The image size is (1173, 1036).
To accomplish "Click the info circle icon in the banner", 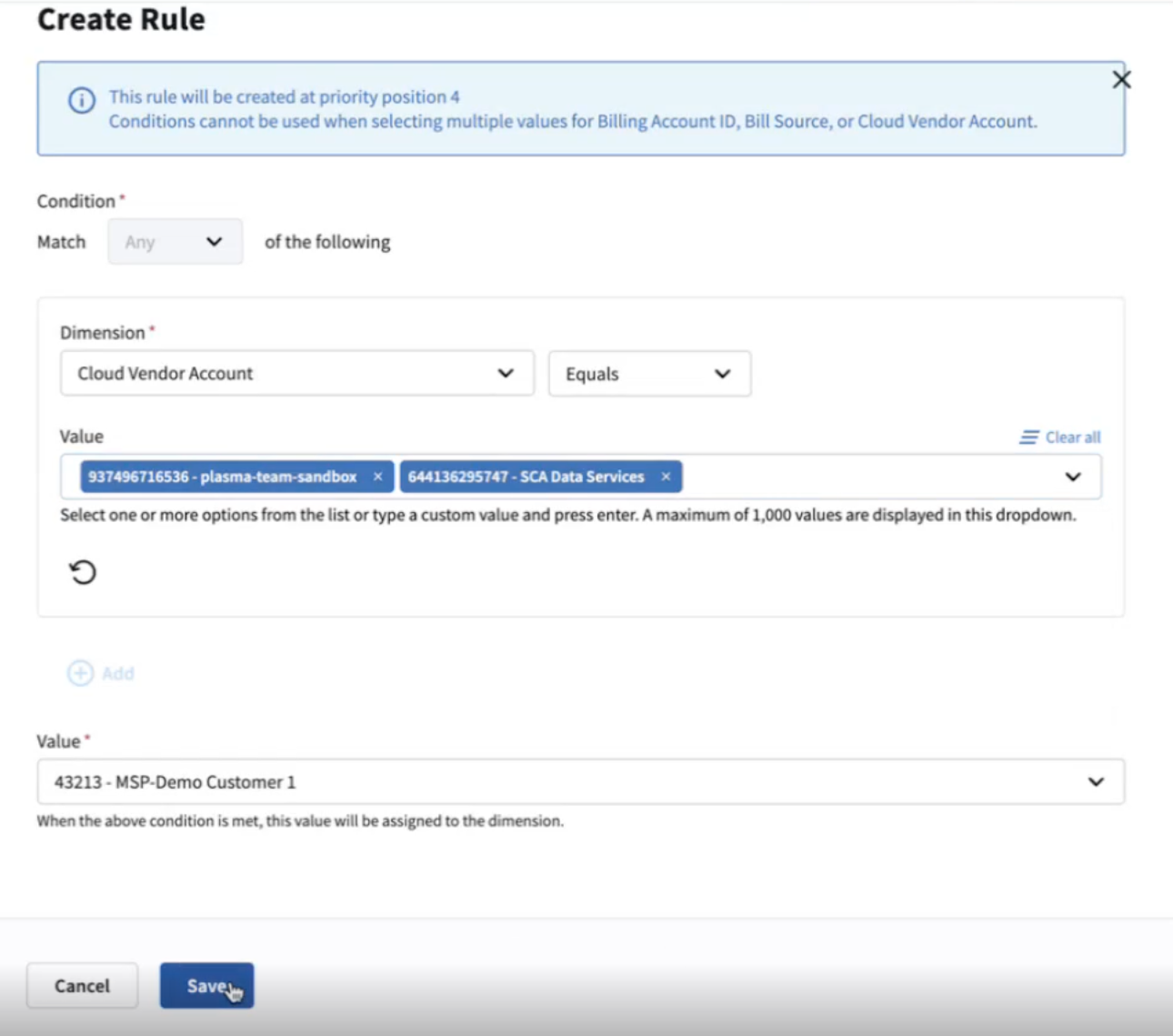I will [x=82, y=100].
